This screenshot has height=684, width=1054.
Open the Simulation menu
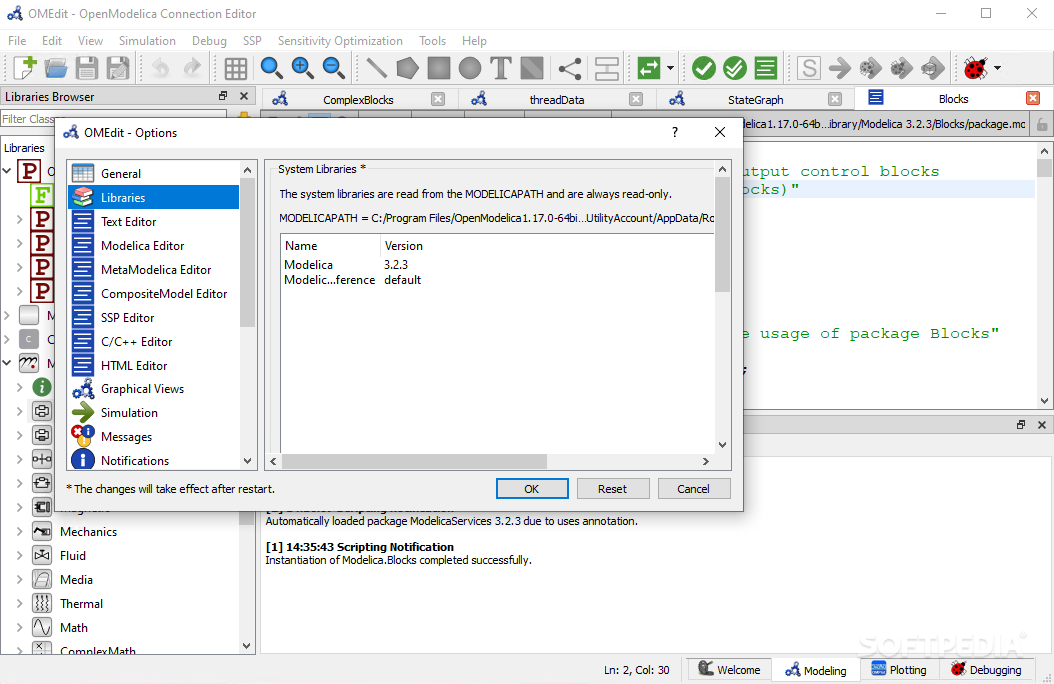[147, 40]
